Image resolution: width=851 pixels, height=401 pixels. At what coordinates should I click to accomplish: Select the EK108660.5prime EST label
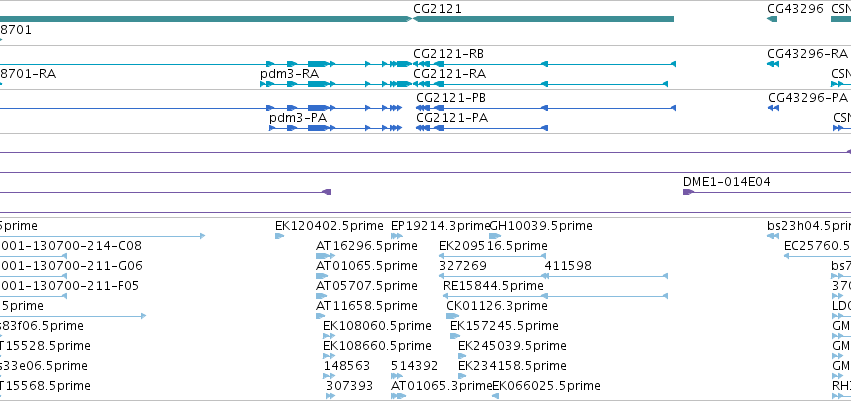[377, 346]
